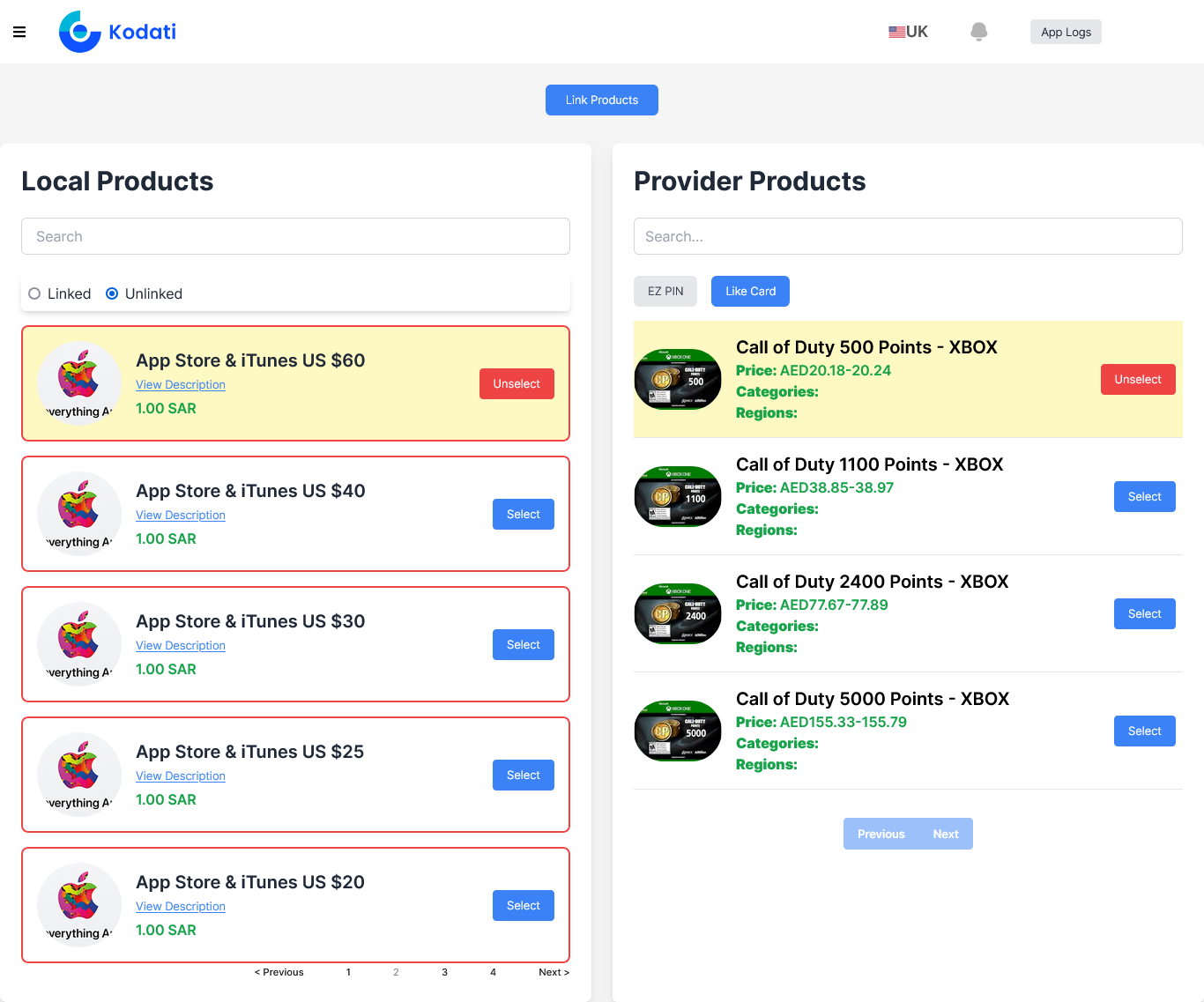Open local products page 4

493,972
